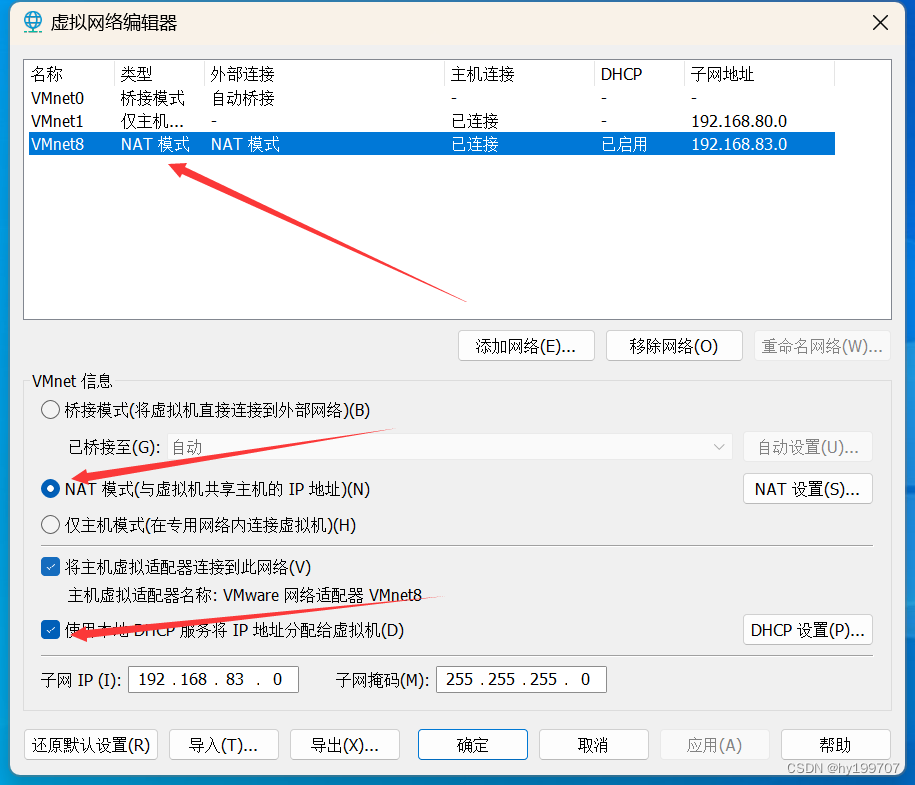Image resolution: width=915 pixels, height=785 pixels.
Task: Click the 重命名网络(W)... button
Action: pyautogui.click(x=822, y=346)
